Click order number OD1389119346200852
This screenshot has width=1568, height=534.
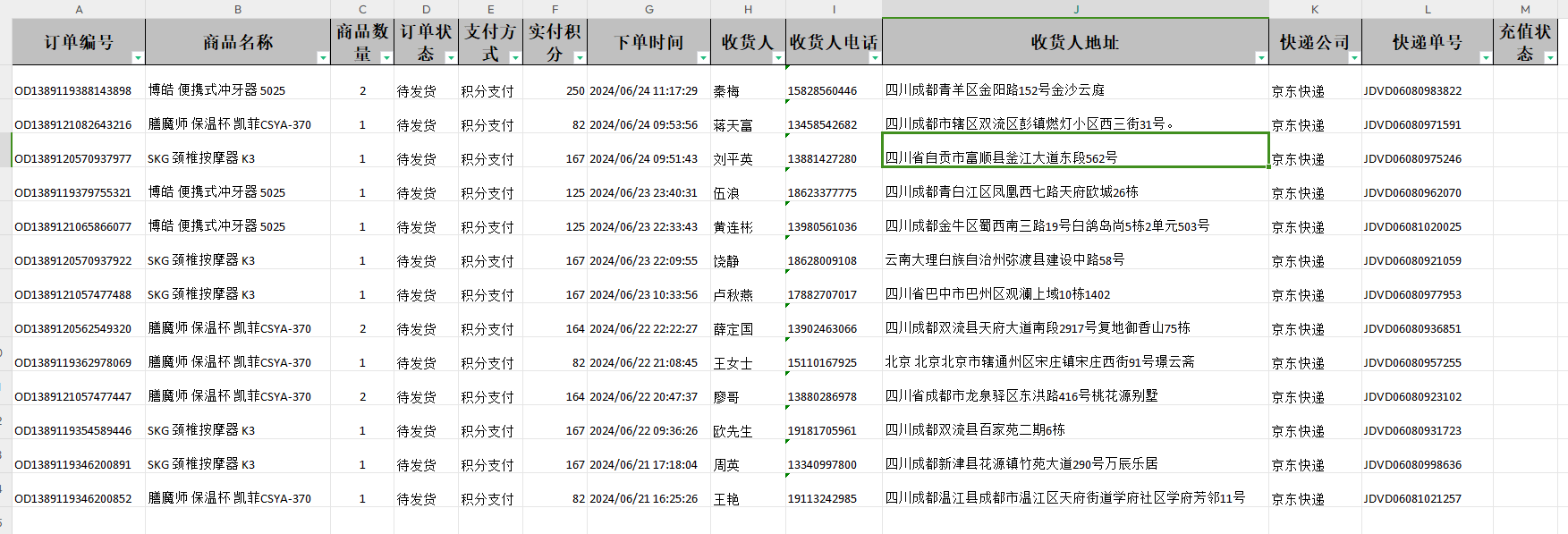click(x=73, y=499)
